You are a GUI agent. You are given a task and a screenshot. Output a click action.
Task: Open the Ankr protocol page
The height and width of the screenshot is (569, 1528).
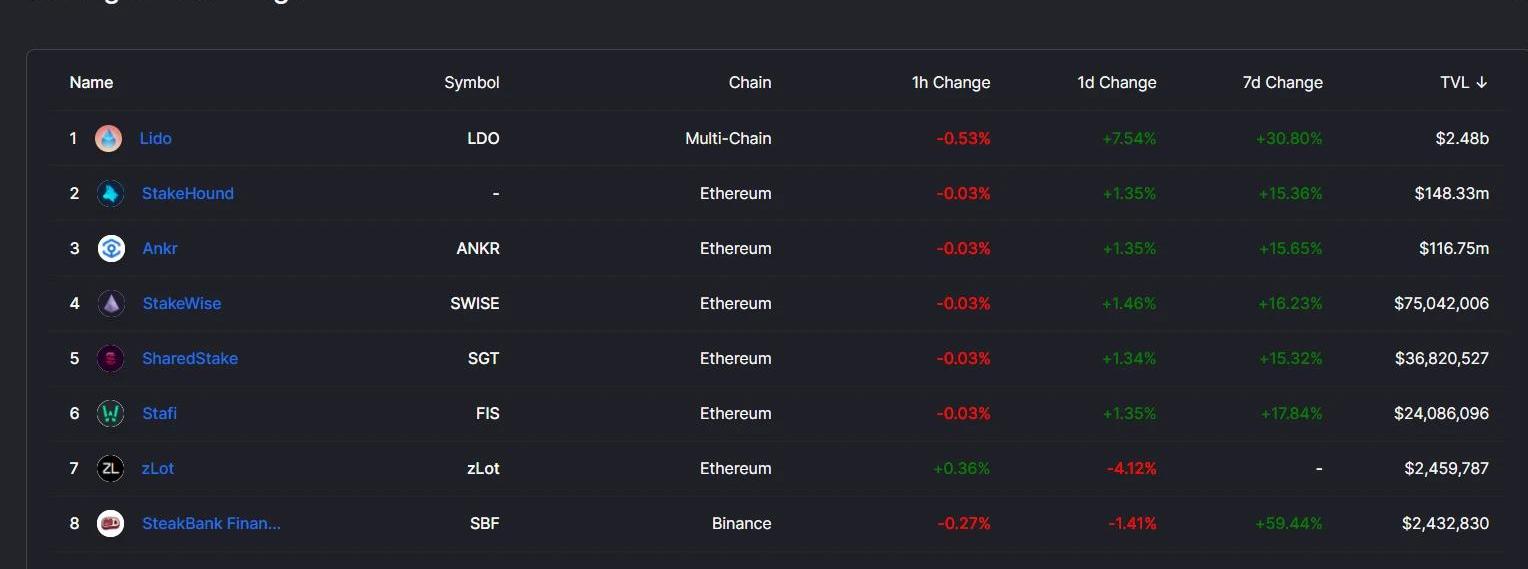[160, 248]
